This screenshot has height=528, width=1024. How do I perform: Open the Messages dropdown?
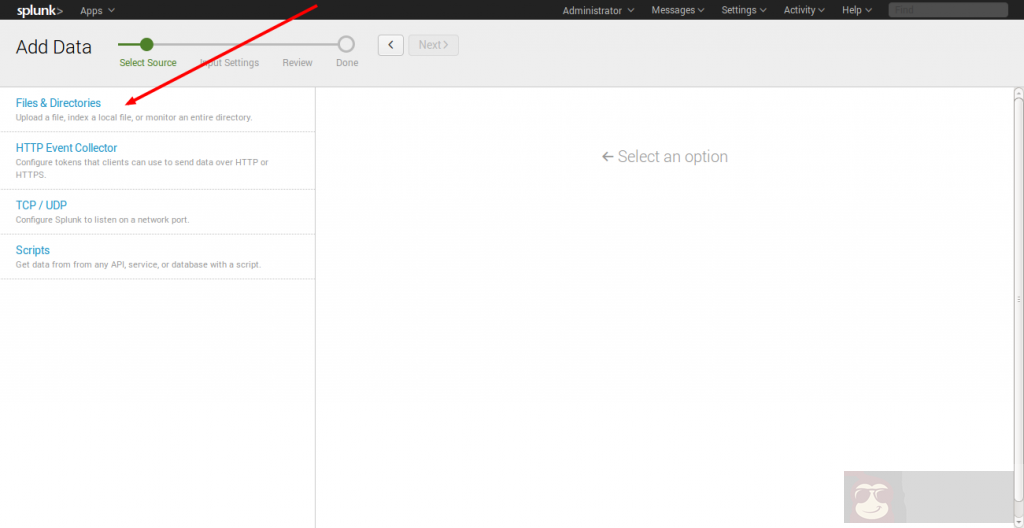click(677, 10)
